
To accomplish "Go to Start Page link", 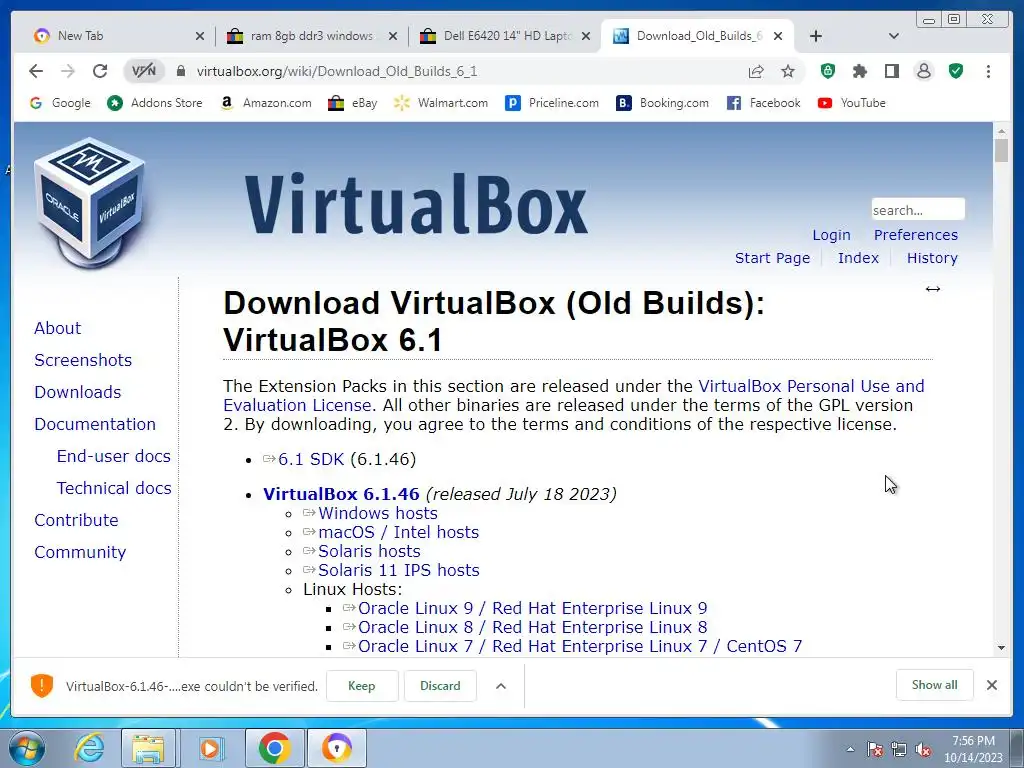I will pyautogui.click(x=773, y=258).
